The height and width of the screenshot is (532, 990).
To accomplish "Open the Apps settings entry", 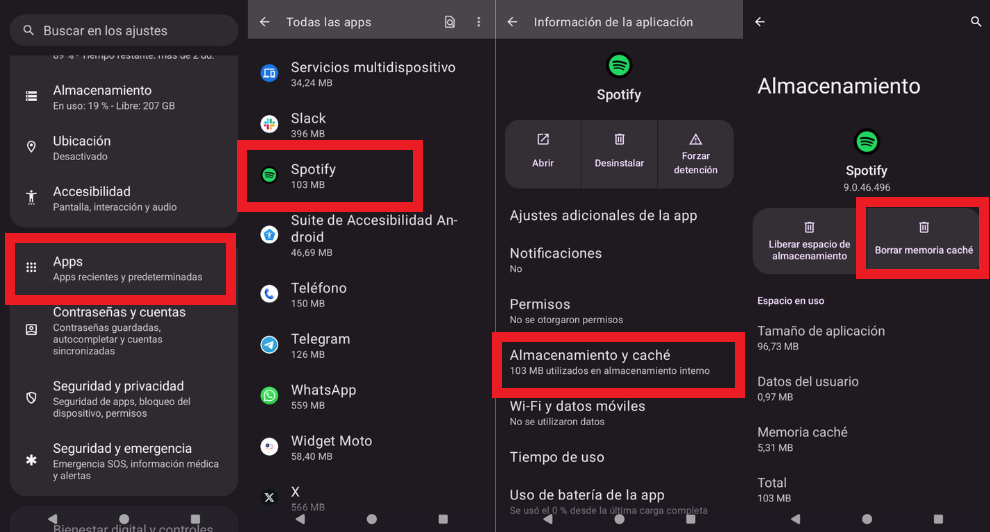I will (x=121, y=269).
